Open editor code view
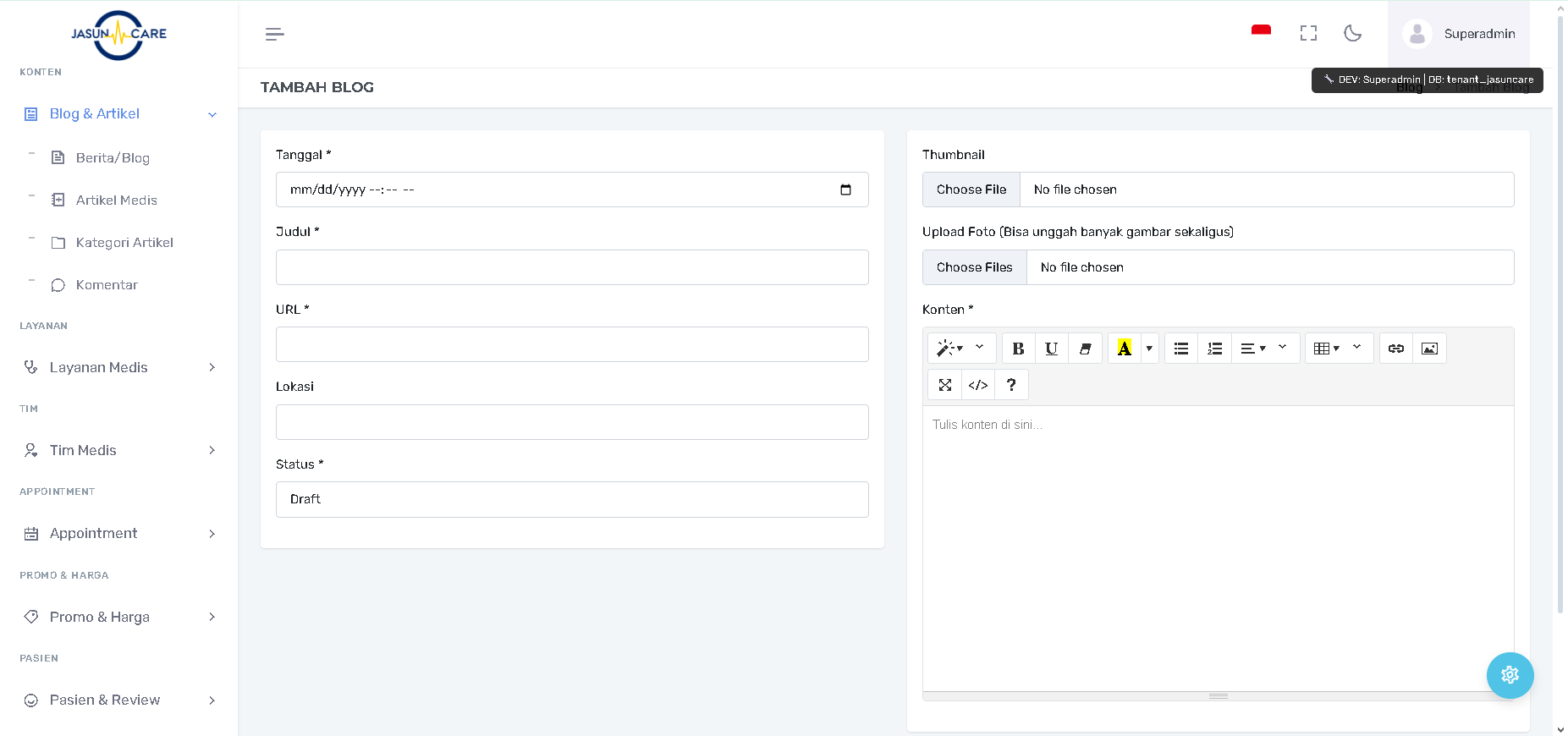1568x736 pixels. point(977,385)
